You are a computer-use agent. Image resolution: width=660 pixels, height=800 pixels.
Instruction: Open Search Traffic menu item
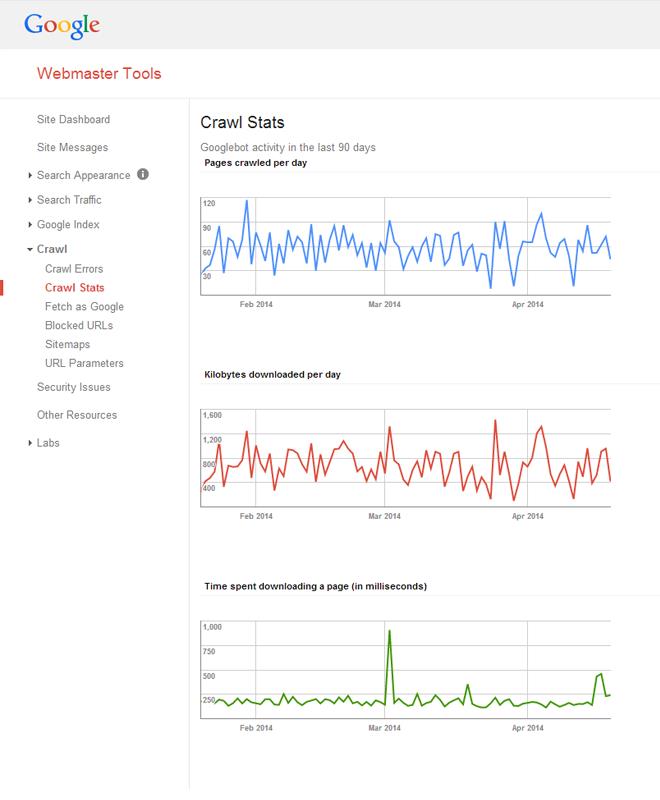tap(69, 200)
